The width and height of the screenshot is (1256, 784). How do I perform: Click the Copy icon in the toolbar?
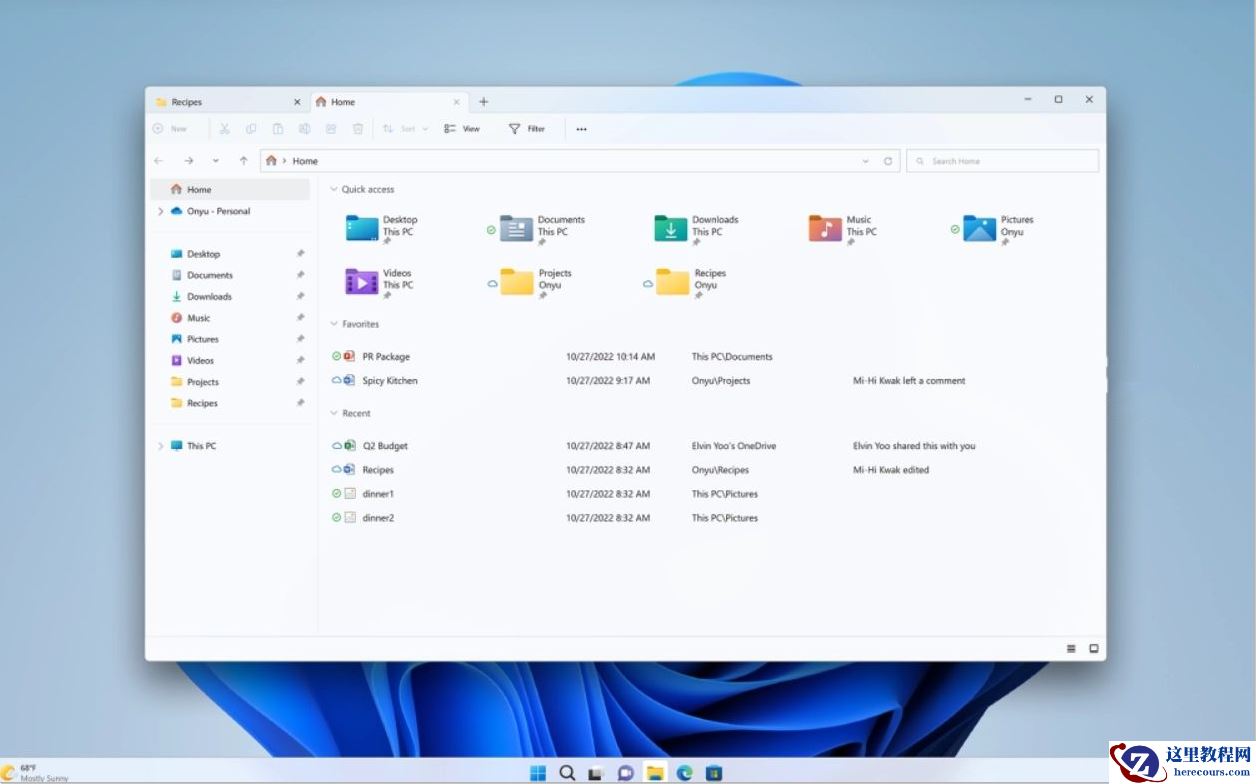(x=251, y=128)
